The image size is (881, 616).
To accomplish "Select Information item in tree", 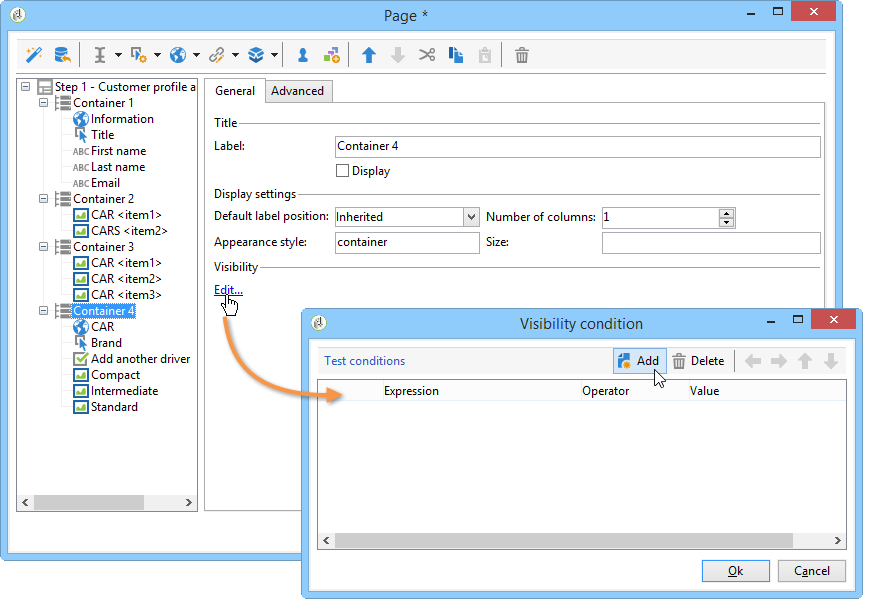I will point(122,119).
